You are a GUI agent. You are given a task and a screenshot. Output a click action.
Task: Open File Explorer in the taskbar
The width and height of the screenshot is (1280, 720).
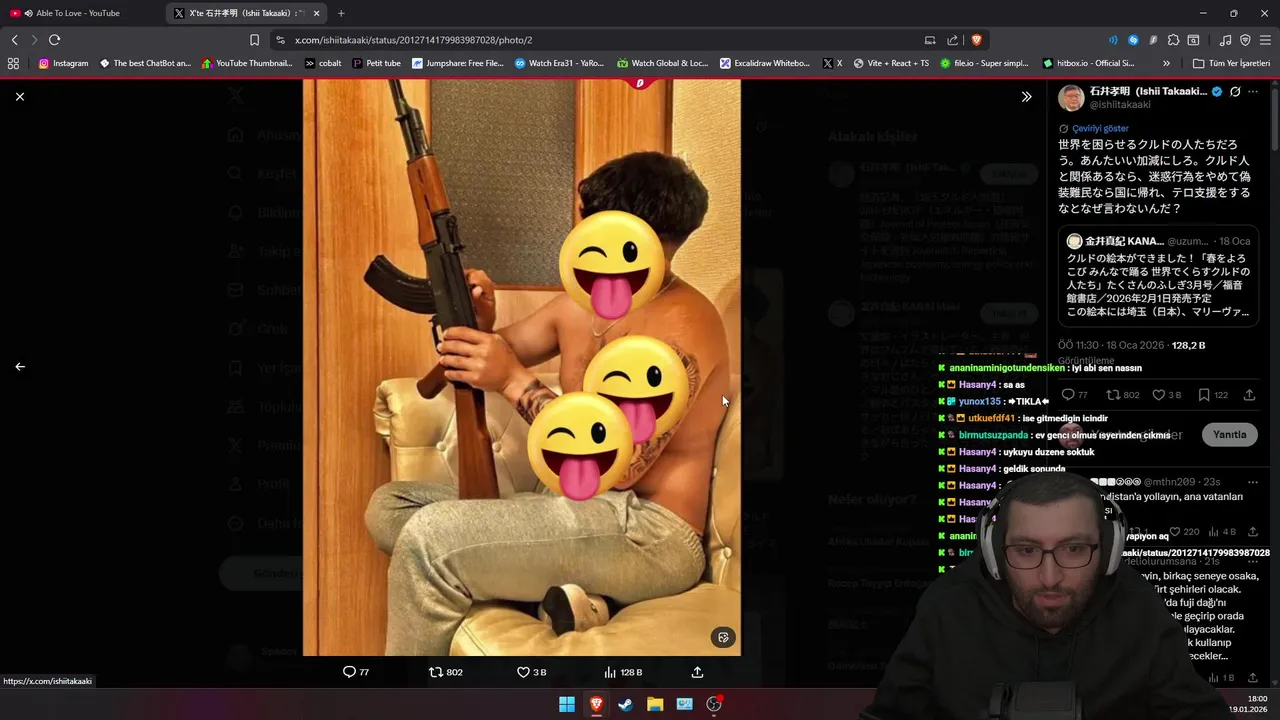(655, 704)
